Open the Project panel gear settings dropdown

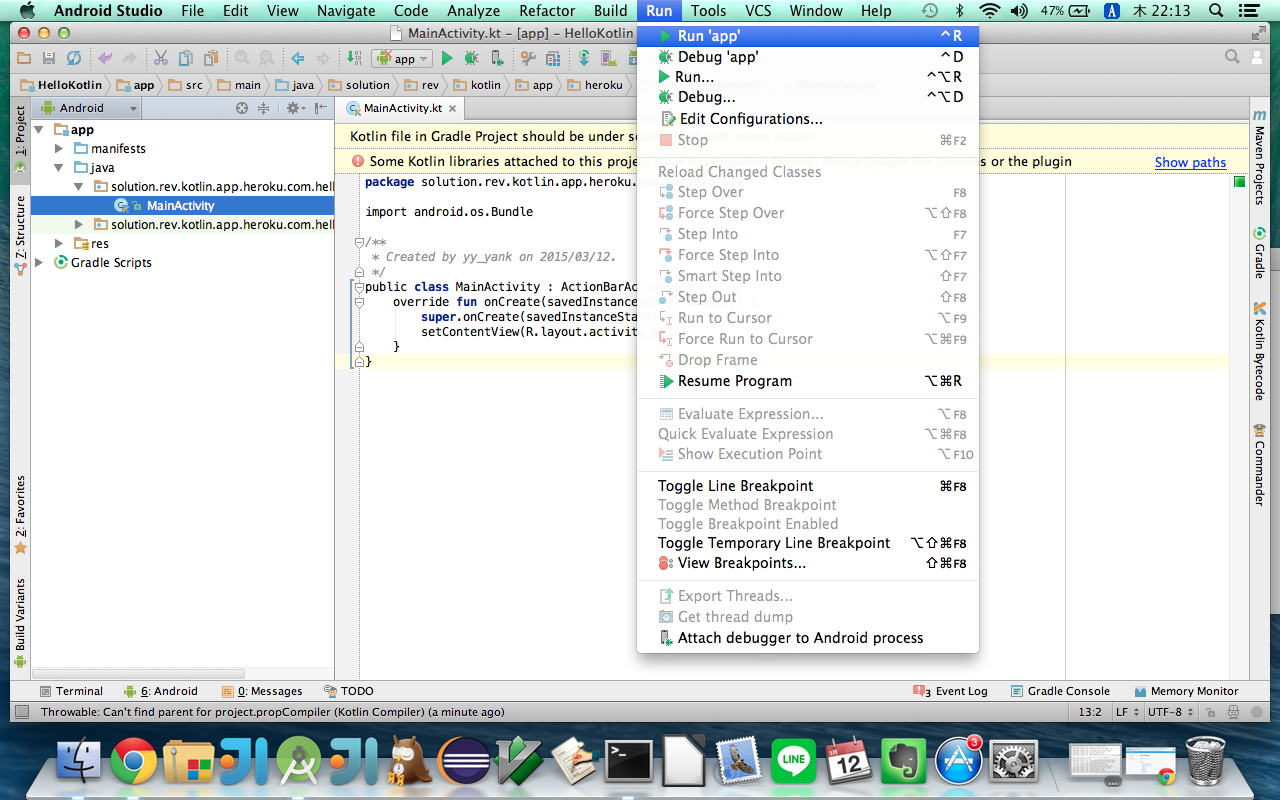coord(294,108)
